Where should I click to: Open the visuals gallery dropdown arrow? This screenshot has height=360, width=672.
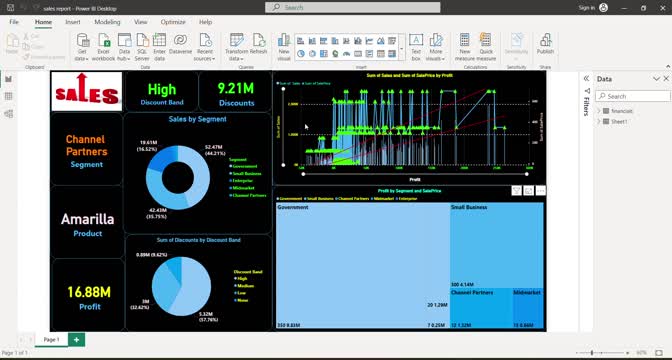402,48
